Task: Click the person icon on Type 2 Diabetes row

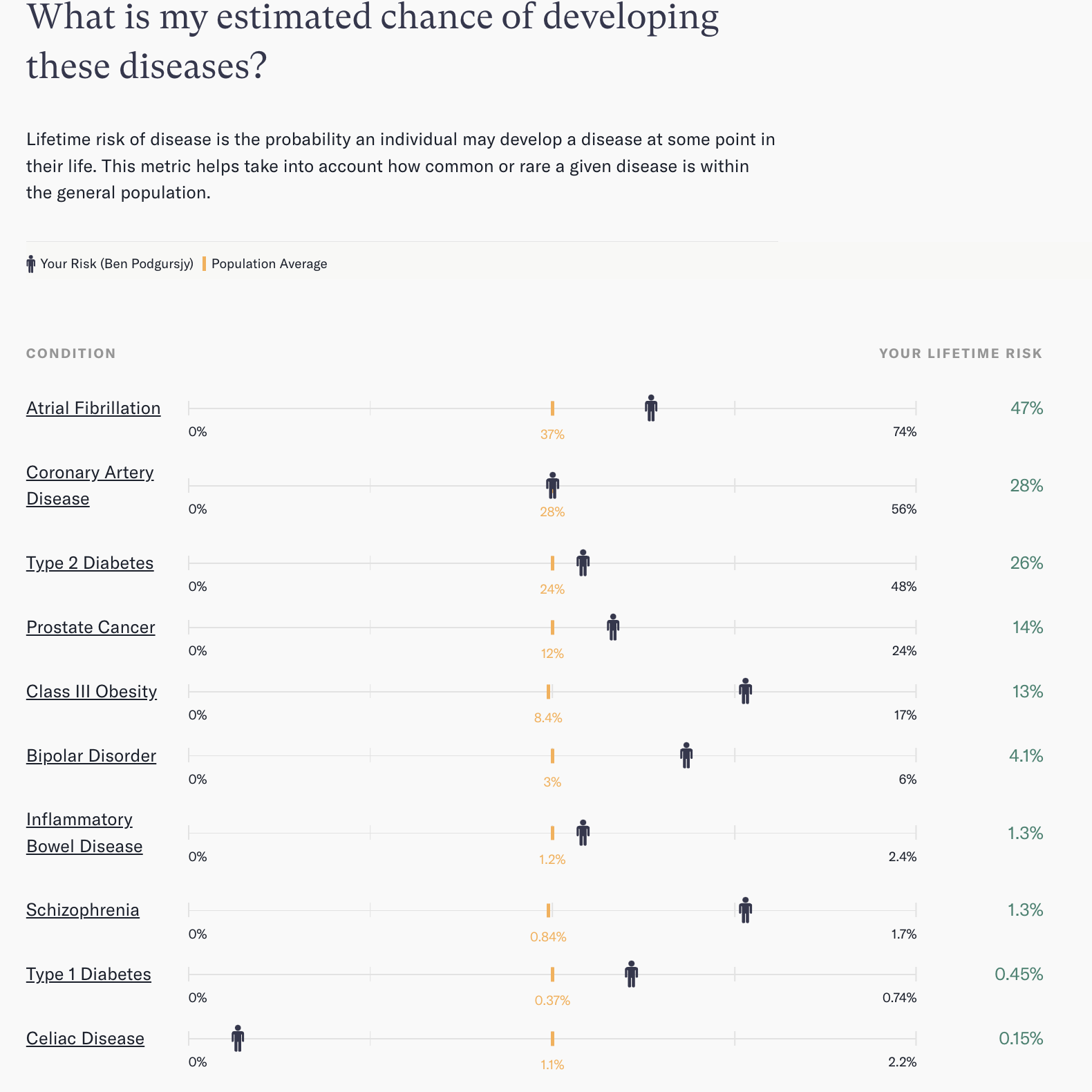Action: pyautogui.click(x=583, y=563)
